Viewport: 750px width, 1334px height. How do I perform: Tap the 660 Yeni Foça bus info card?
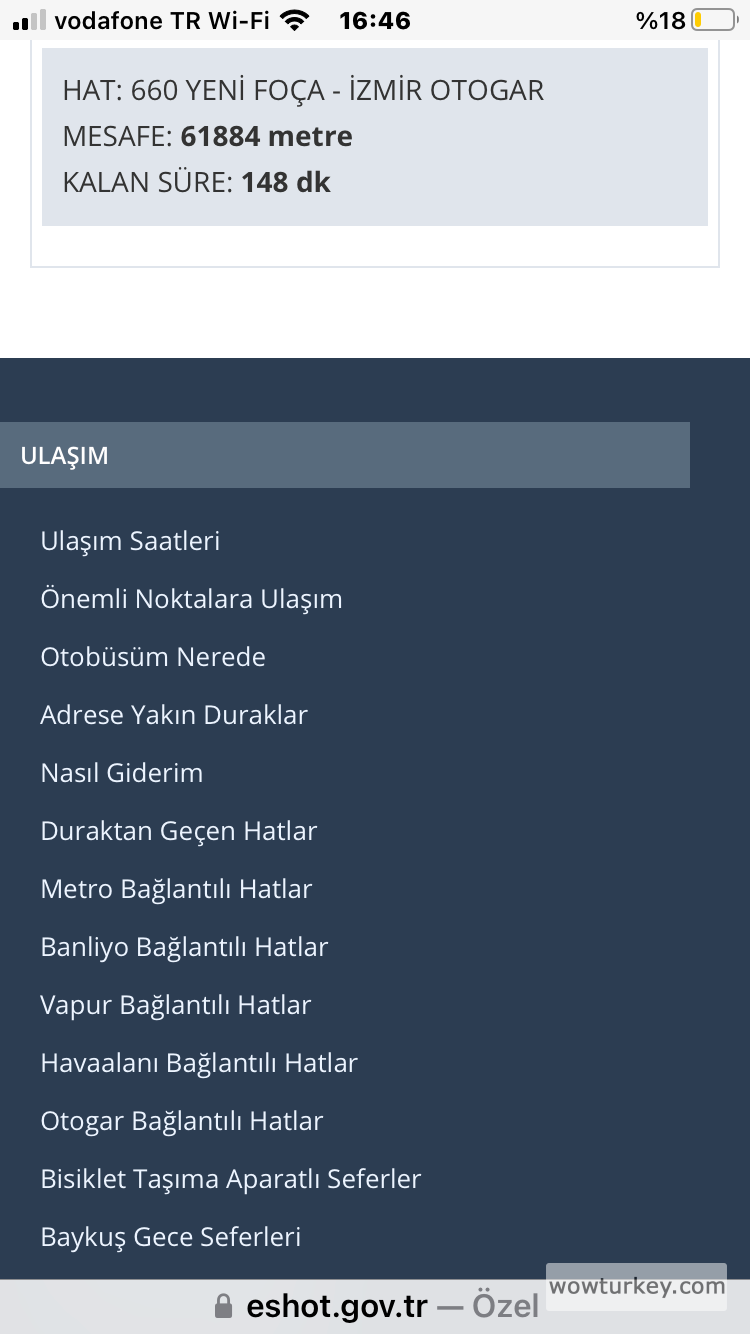click(x=374, y=137)
